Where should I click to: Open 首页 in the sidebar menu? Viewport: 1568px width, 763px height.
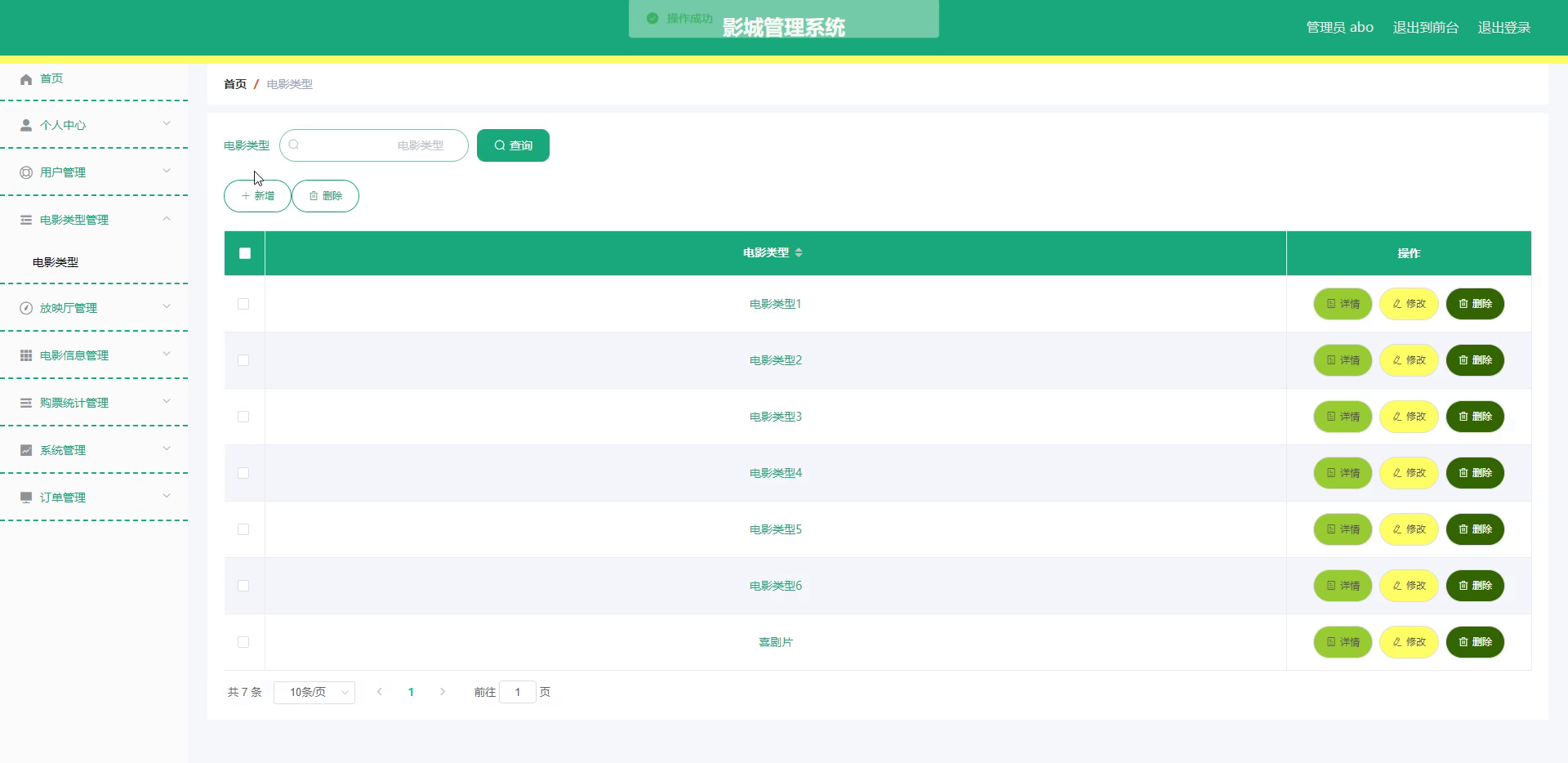tap(94, 78)
